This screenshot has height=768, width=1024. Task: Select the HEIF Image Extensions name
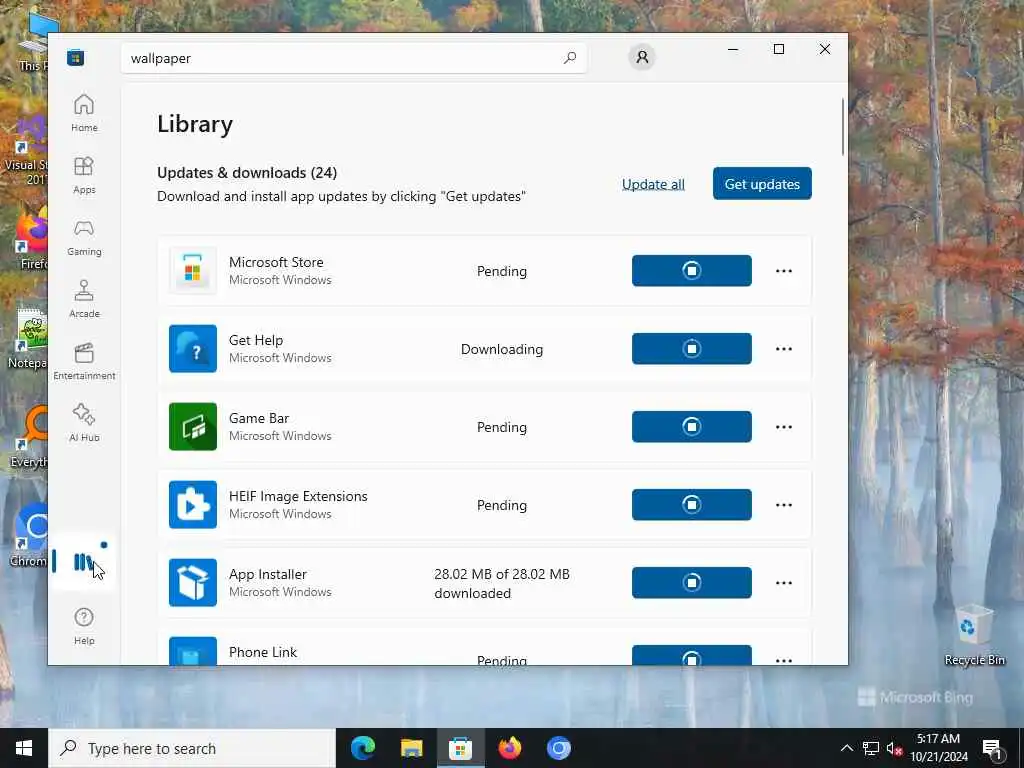298,496
